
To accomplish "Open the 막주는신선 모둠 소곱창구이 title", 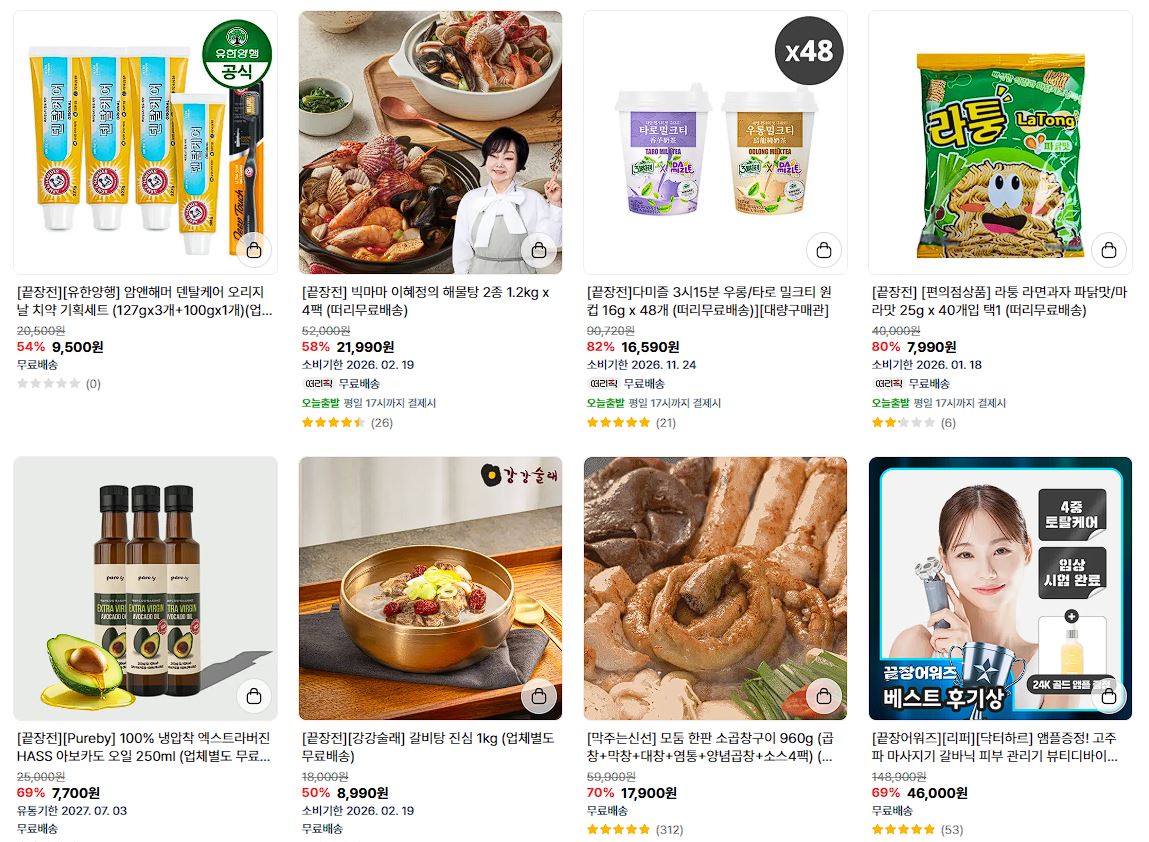I will point(710,747).
